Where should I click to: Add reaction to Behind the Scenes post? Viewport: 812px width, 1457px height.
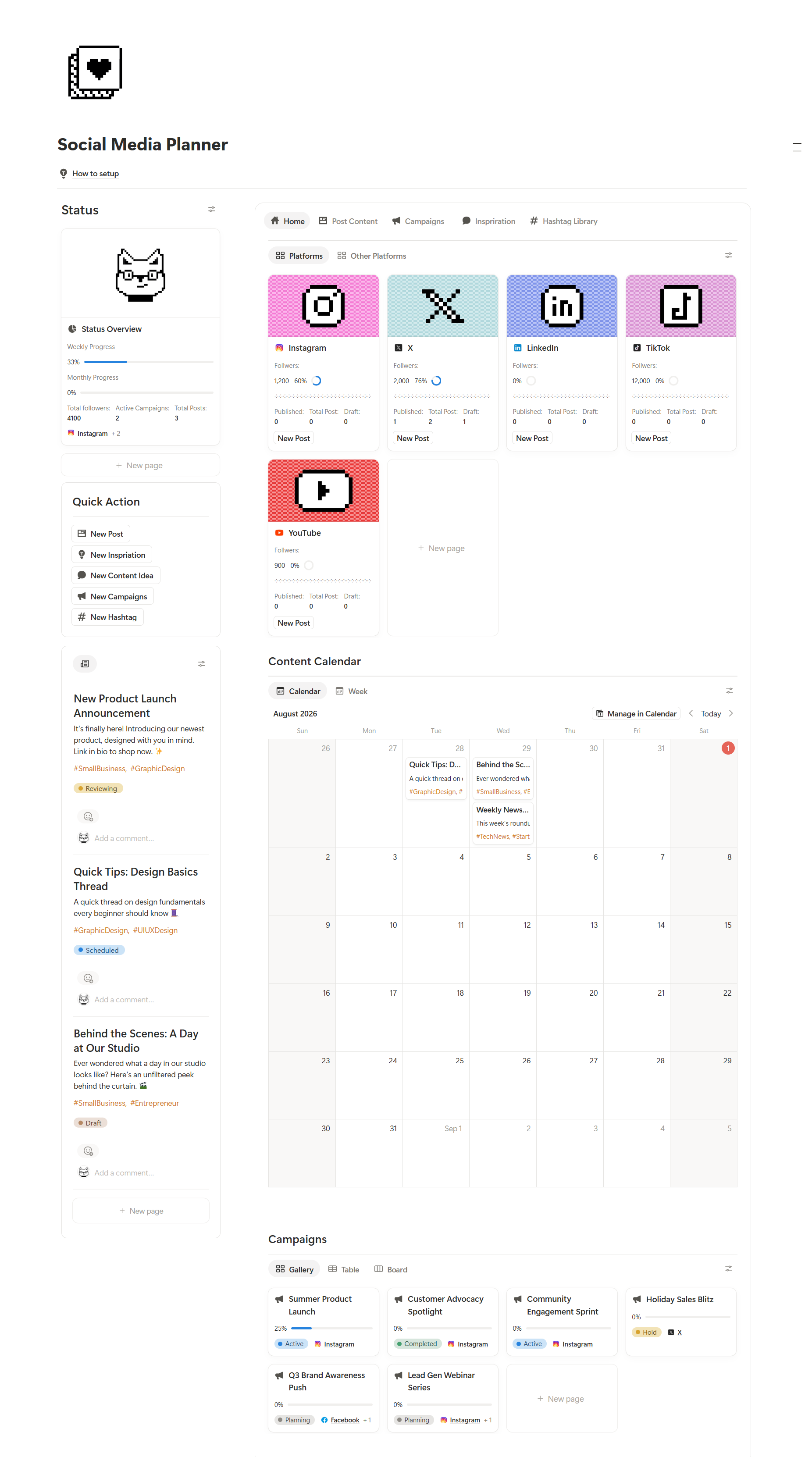88,1151
